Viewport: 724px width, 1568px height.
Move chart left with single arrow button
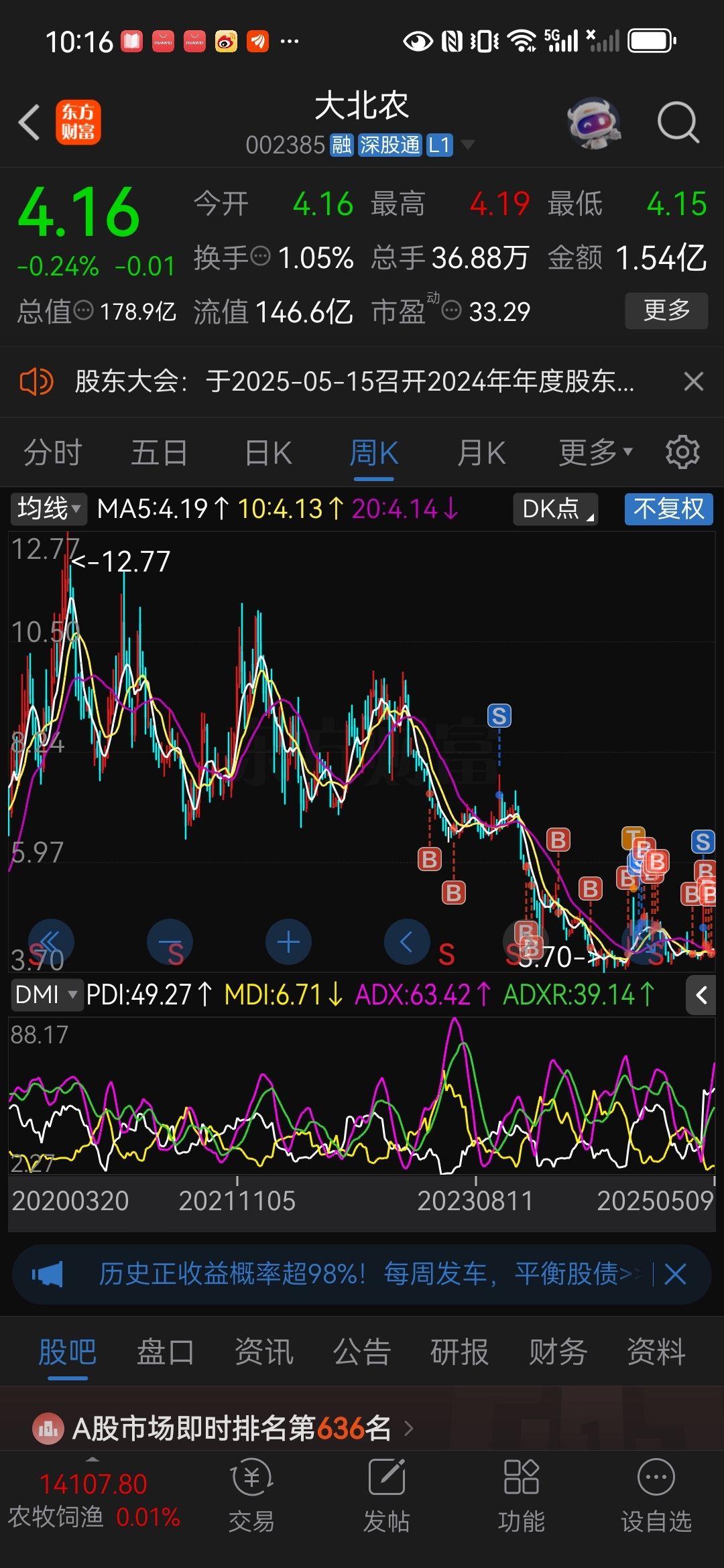coord(407,941)
